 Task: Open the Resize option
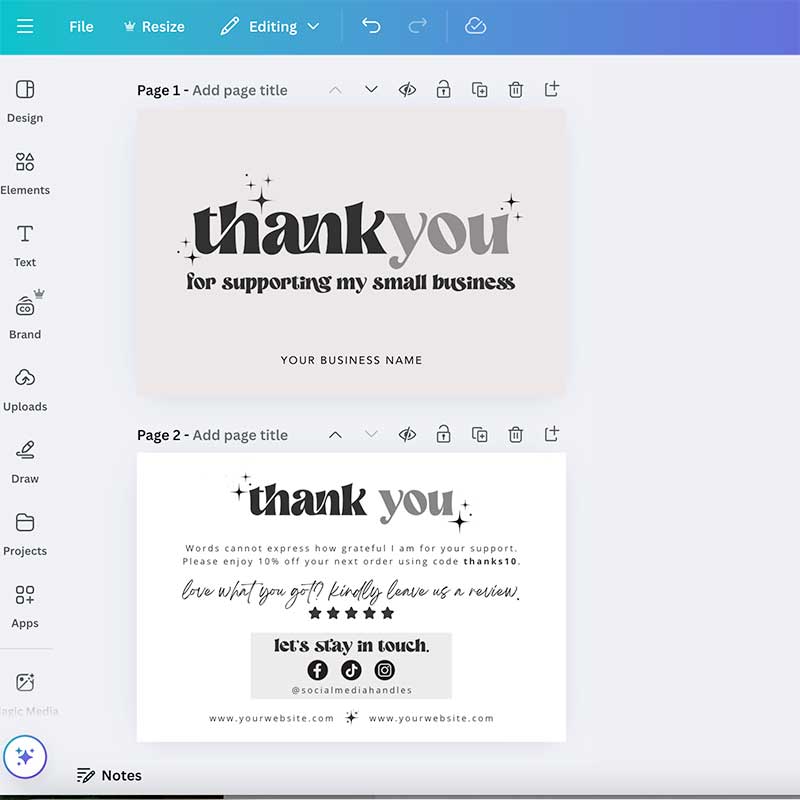(154, 27)
